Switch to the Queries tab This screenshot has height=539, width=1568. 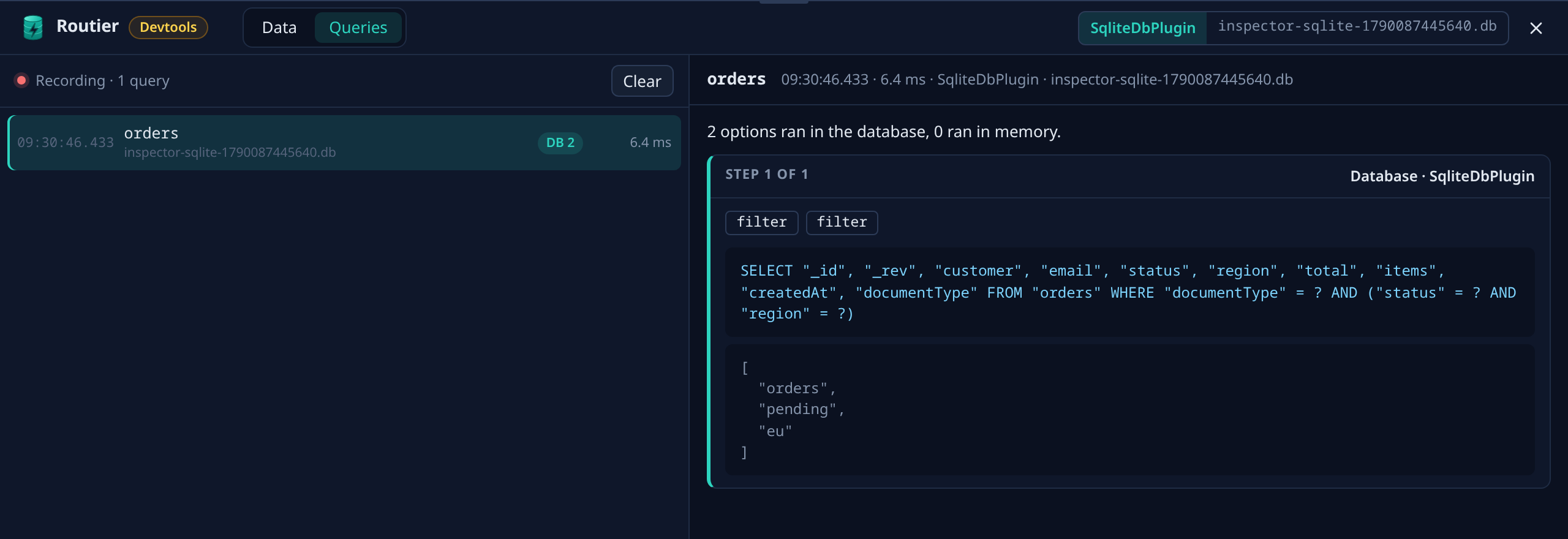pos(358,28)
